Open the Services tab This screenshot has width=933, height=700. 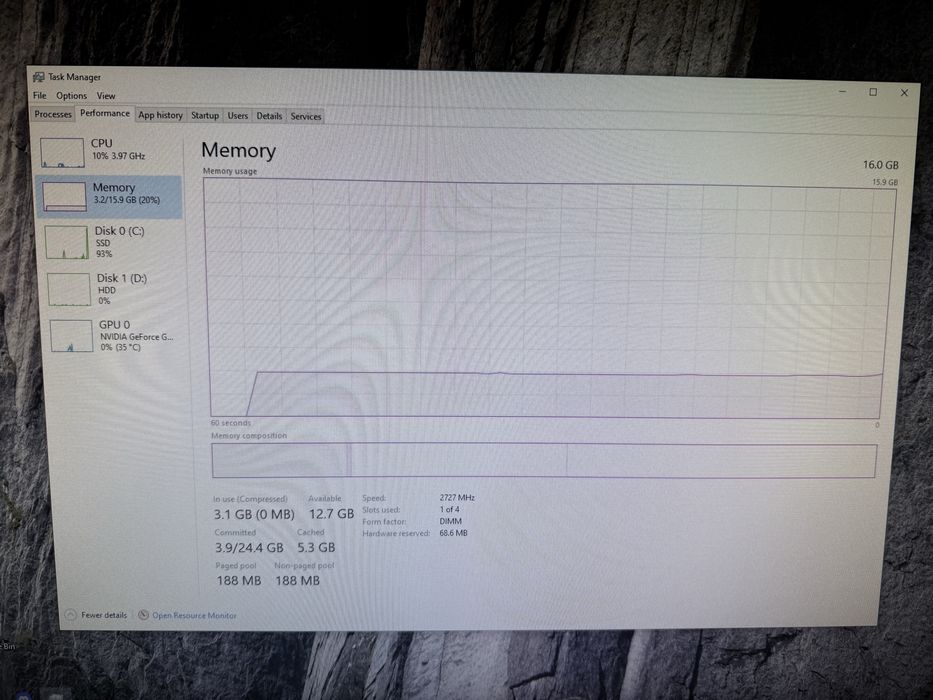click(306, 117)
